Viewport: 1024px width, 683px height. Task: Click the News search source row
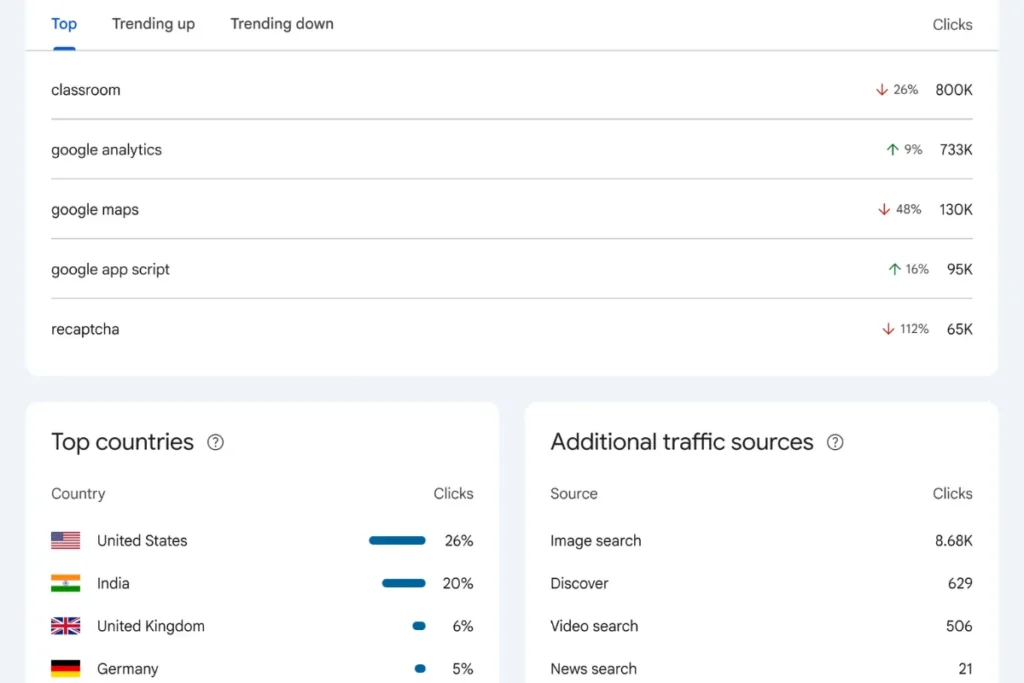pos(593,668)
